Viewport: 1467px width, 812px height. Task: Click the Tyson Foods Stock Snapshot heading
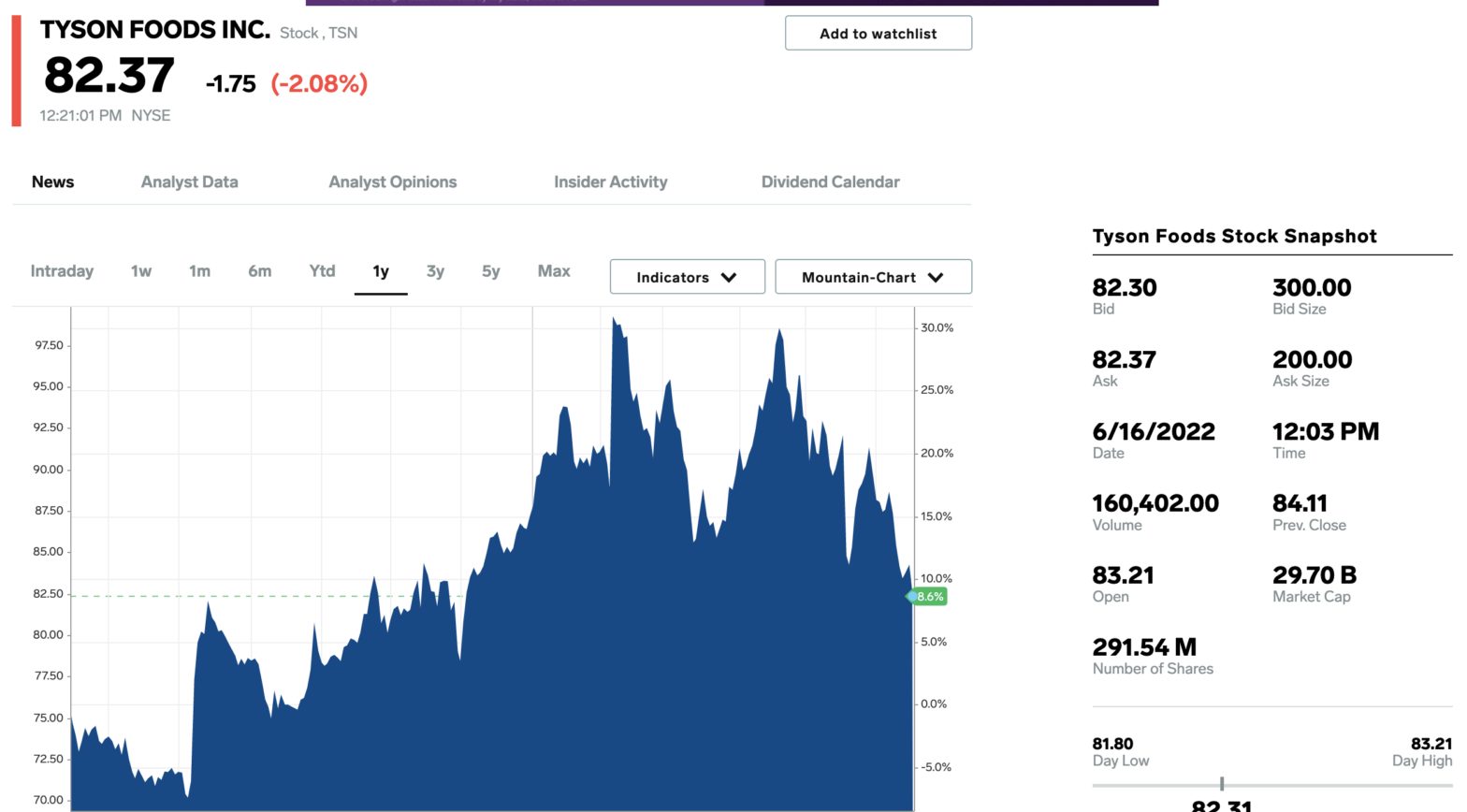pos(1235,236)
